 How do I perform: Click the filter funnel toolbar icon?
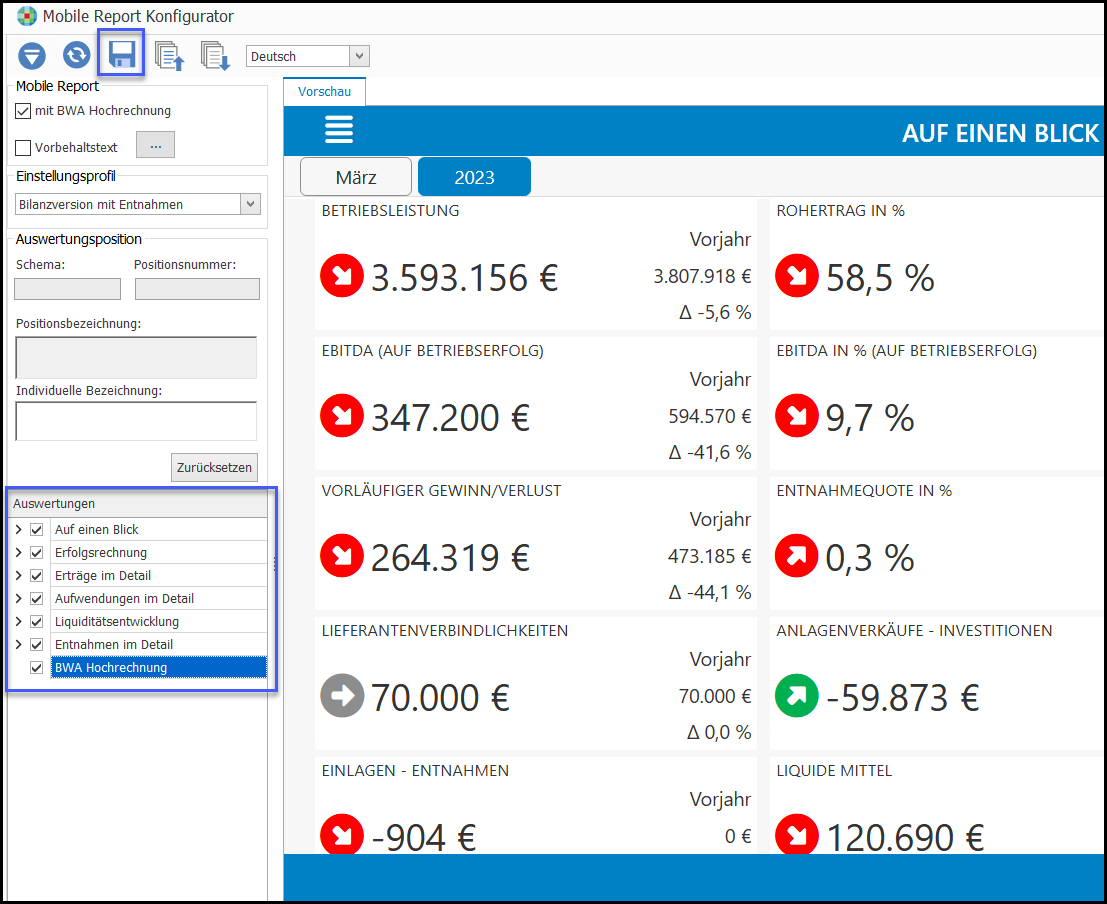pos(32,56)
